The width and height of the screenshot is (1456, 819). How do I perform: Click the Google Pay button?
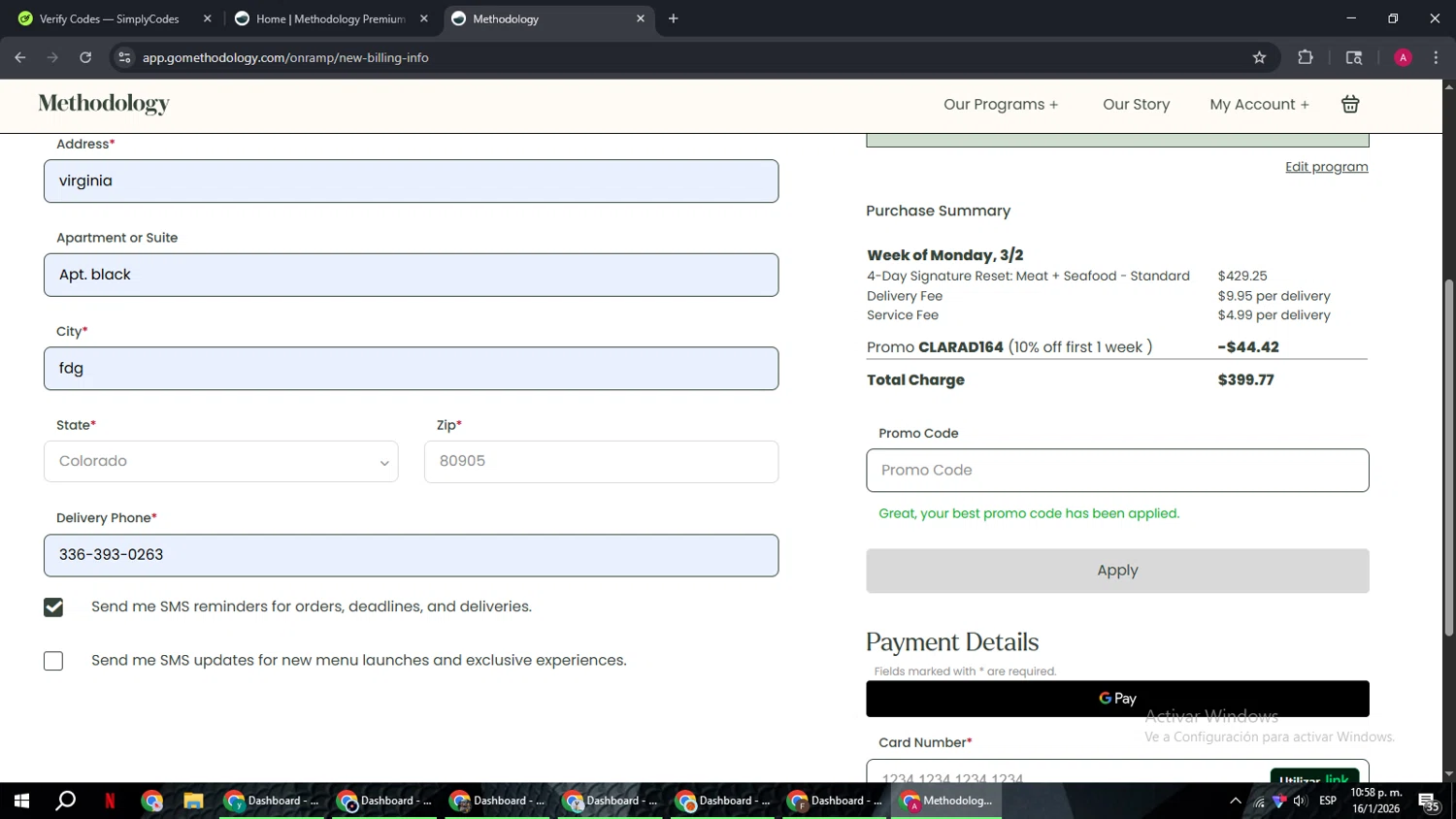pyautogui.click(x=1117, y=699)
